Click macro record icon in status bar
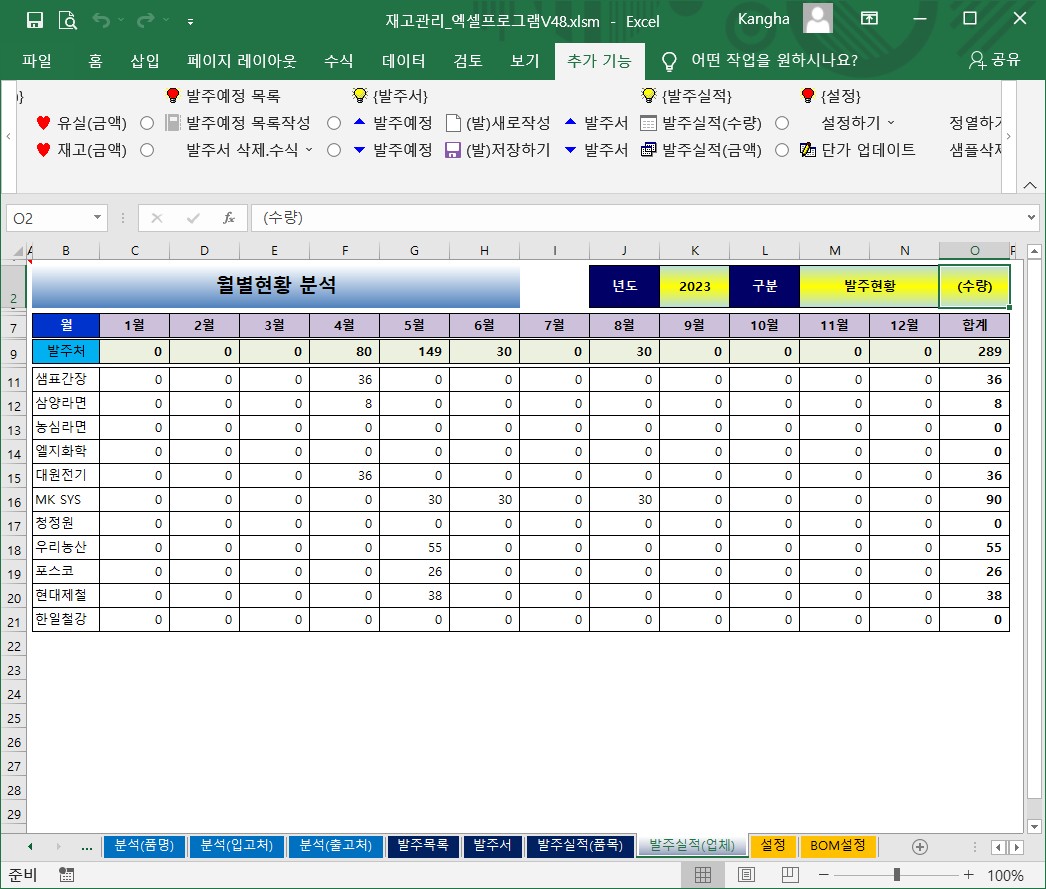 click(67, 874)
